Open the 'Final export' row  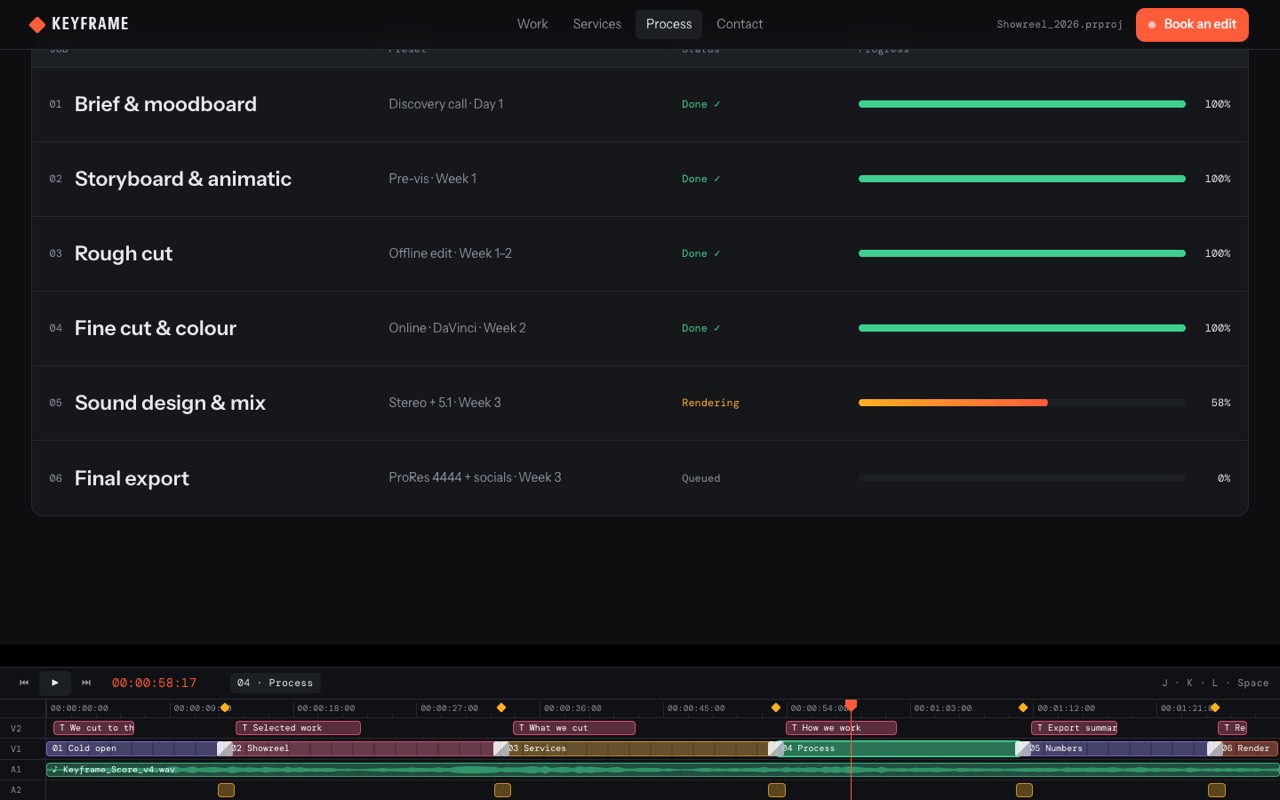pos(640,478)
